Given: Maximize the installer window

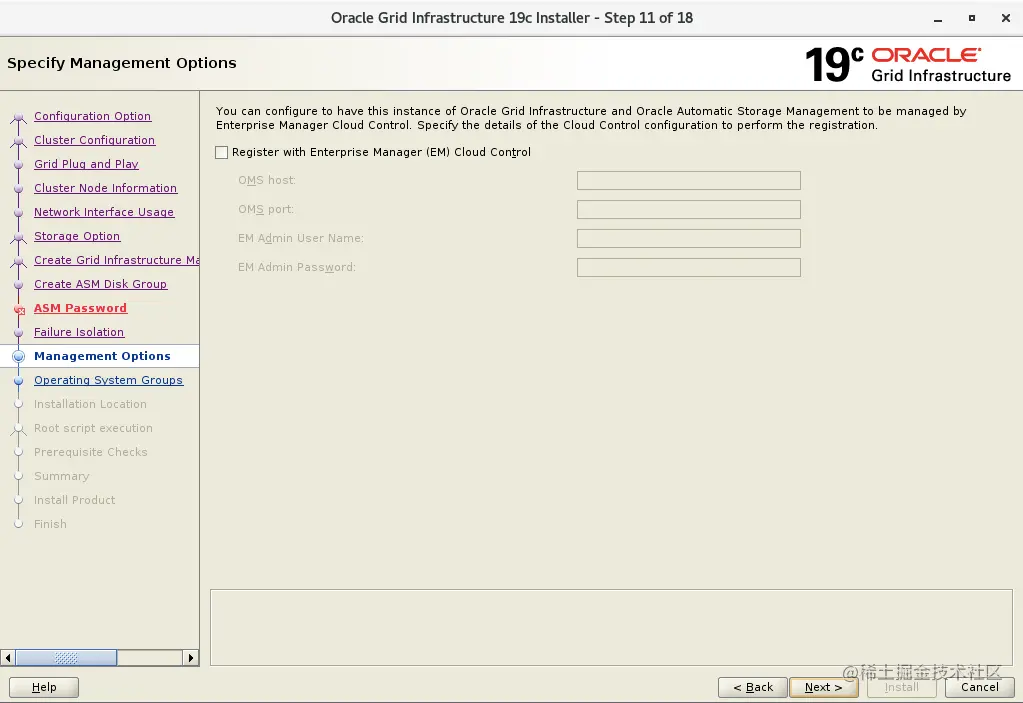Looking at the screenshot, I should tap(971, 19).
